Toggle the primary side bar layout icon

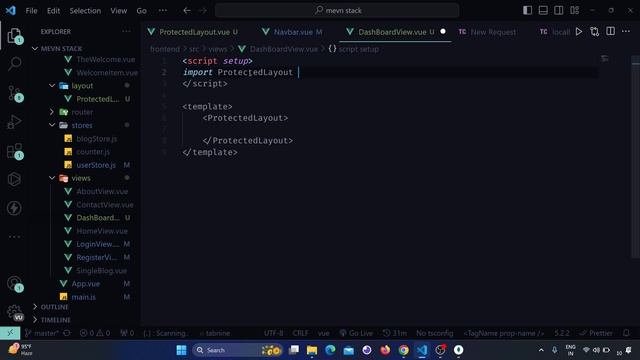[x=527, y=10]
